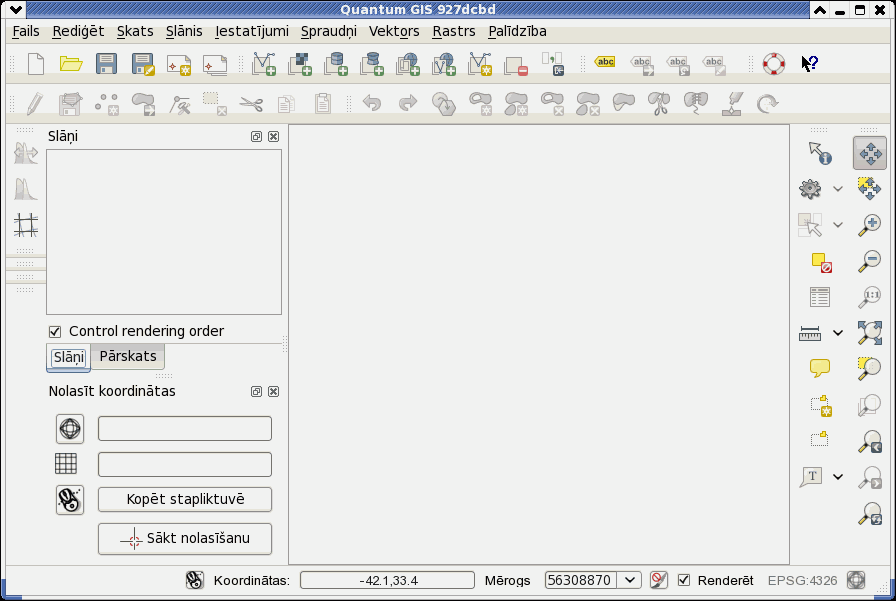The height and width of the screenshot is (601, 896).
Task: Click Sākt nolasīšanu button
Action: click(185, 538)
